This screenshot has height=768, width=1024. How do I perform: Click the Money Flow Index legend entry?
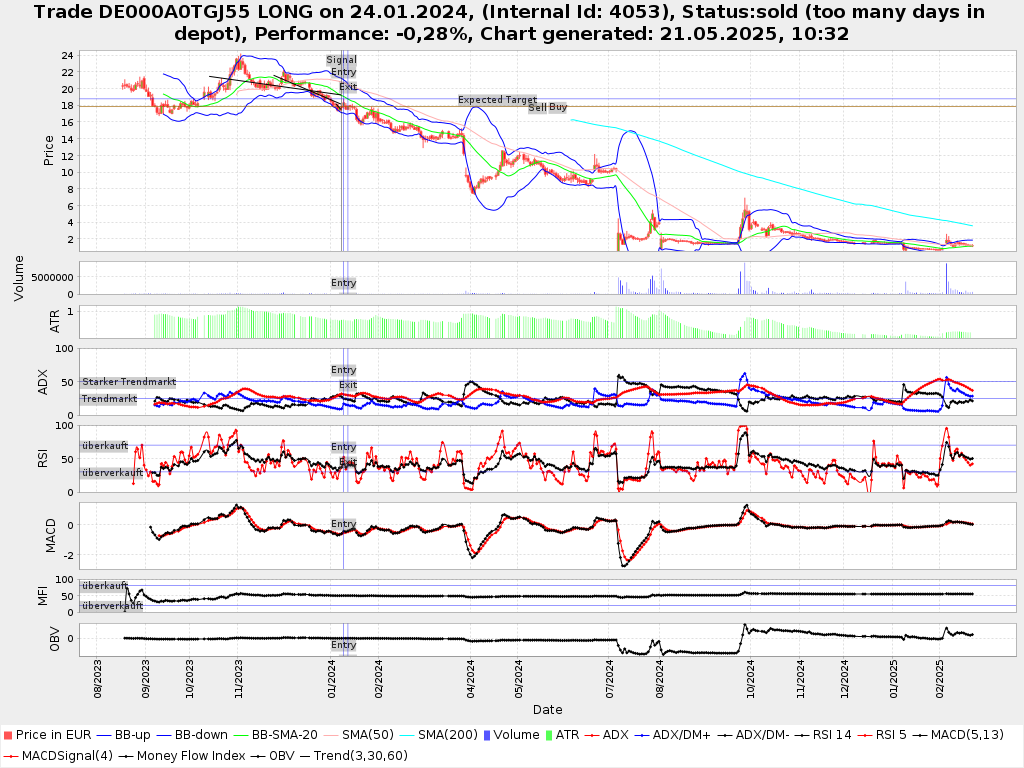click(x=190, y=755)
